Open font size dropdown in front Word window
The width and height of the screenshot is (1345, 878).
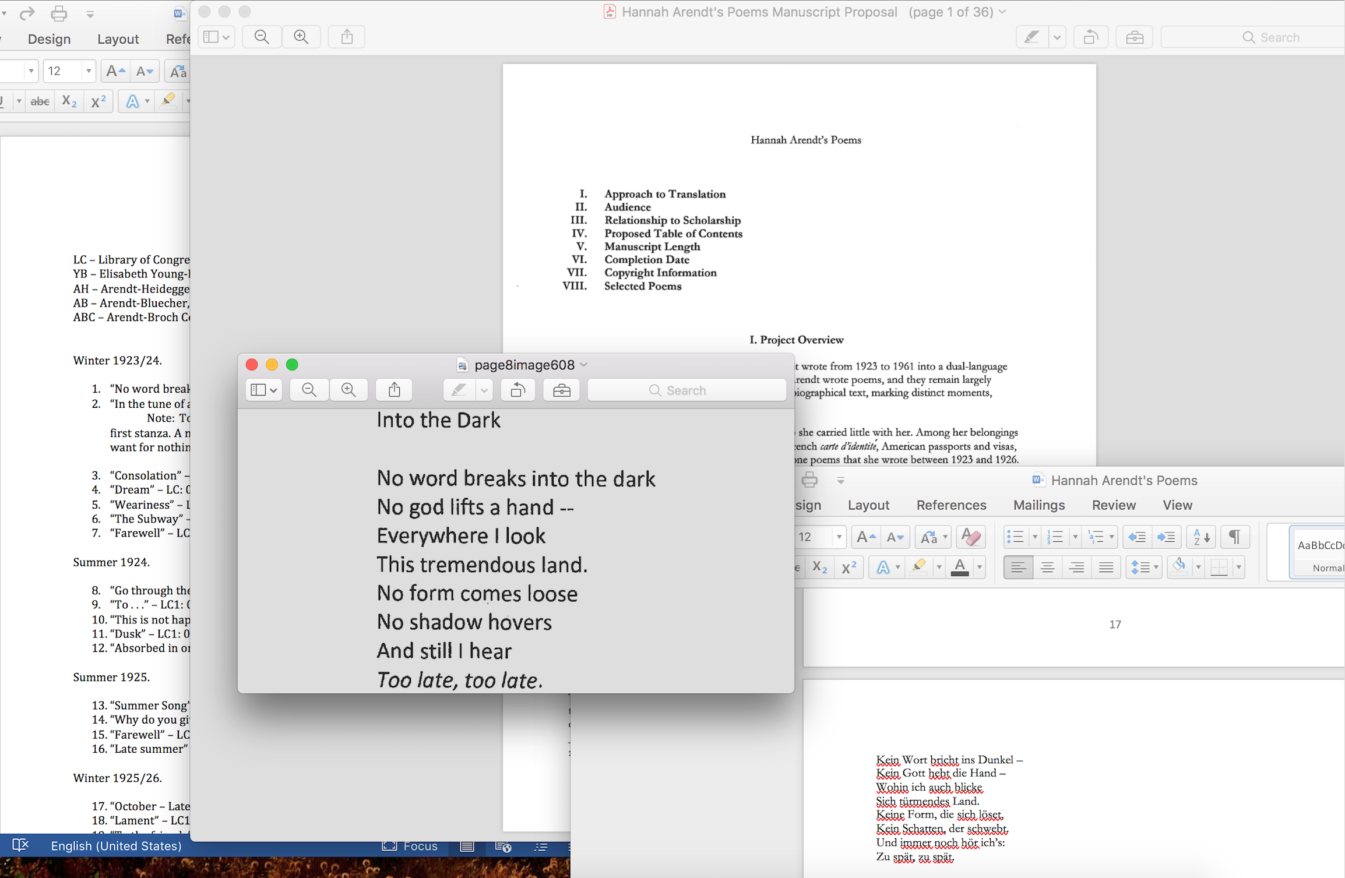tap(838, 537)
